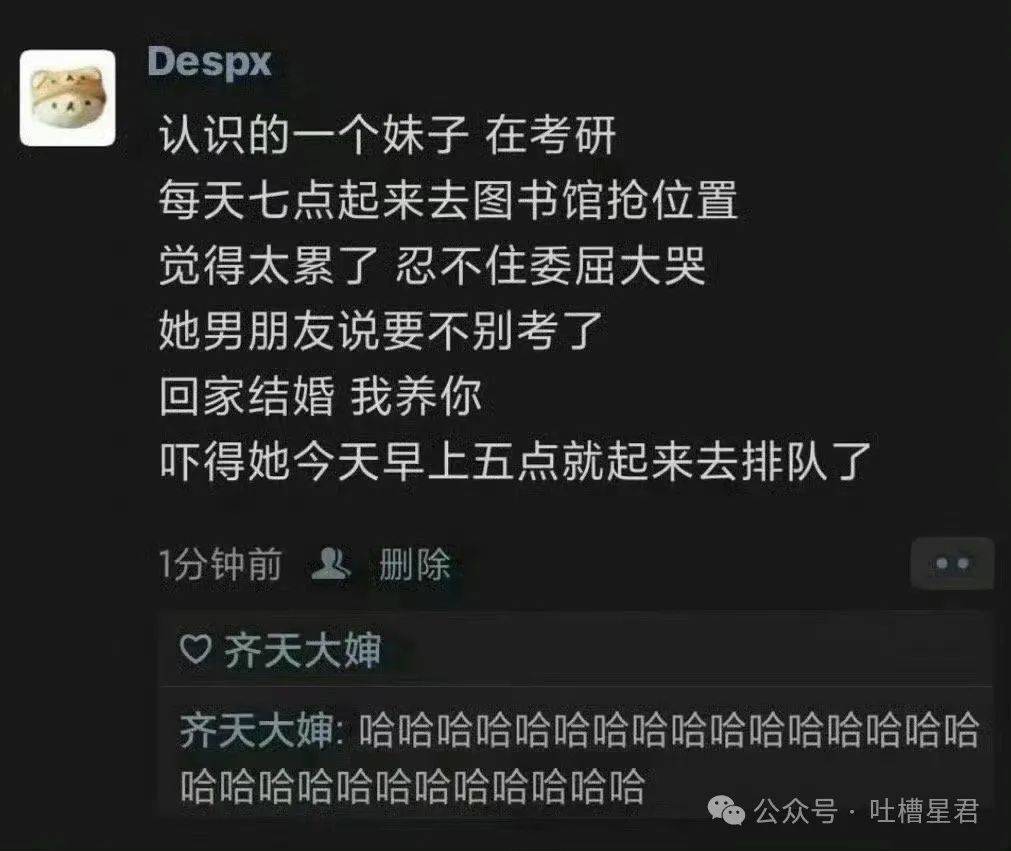Tap the likes row background beside 齐天大婶
This screenshot has height=851, width=1011.
(x=683, y=650)
